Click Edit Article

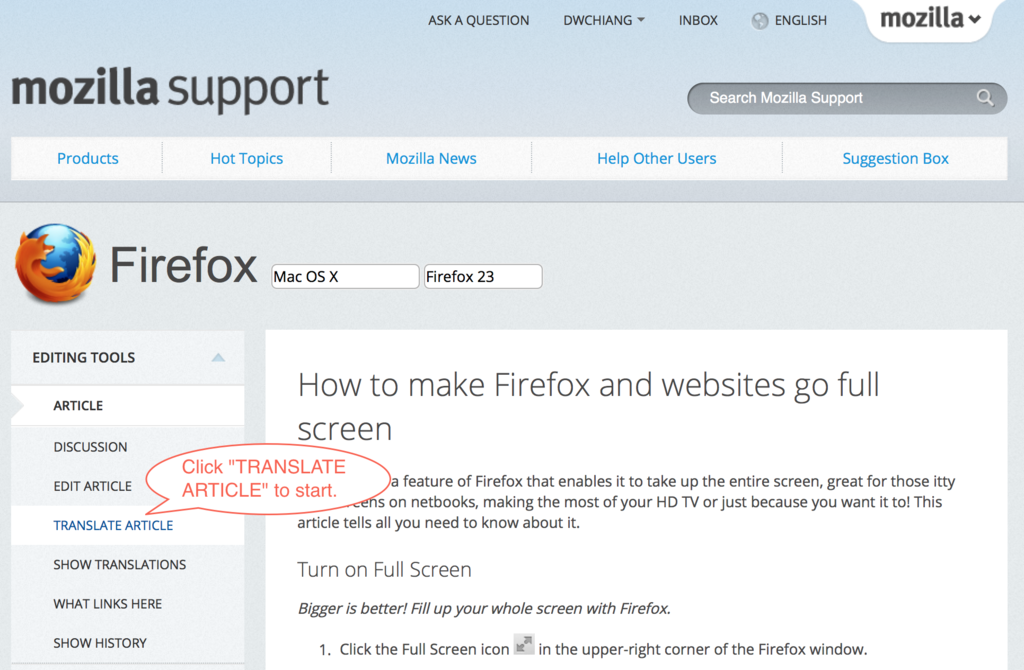click(92, 487)
